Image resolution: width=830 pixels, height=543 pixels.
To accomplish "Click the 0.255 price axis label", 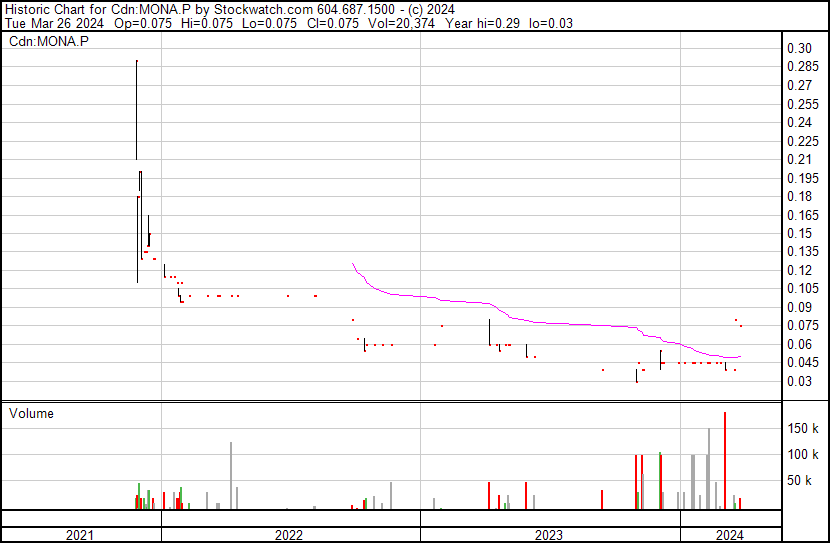I will coord(802,104).
